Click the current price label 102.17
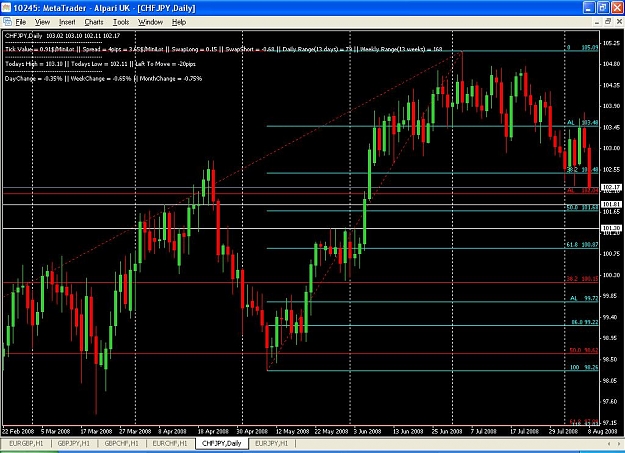Image resolution: width=625 pixels, height=453 pixels. 611,187
